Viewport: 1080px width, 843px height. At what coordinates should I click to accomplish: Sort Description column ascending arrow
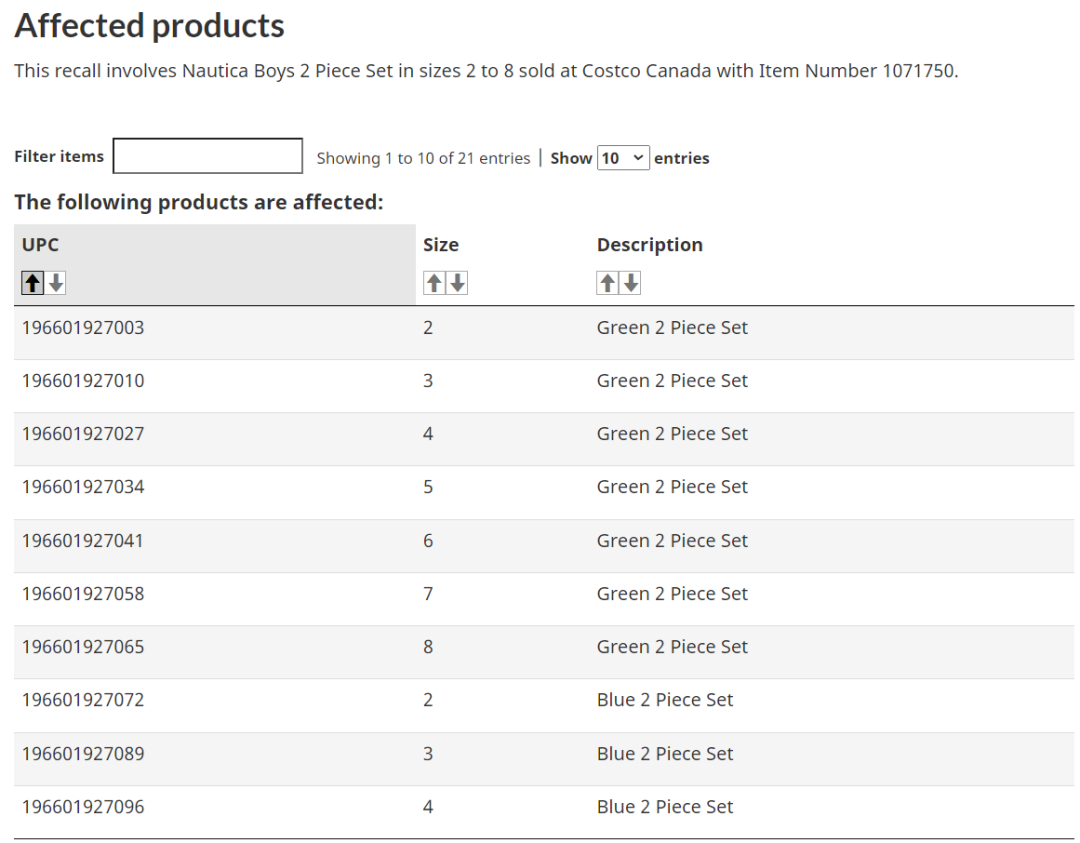tap(607, 284)
